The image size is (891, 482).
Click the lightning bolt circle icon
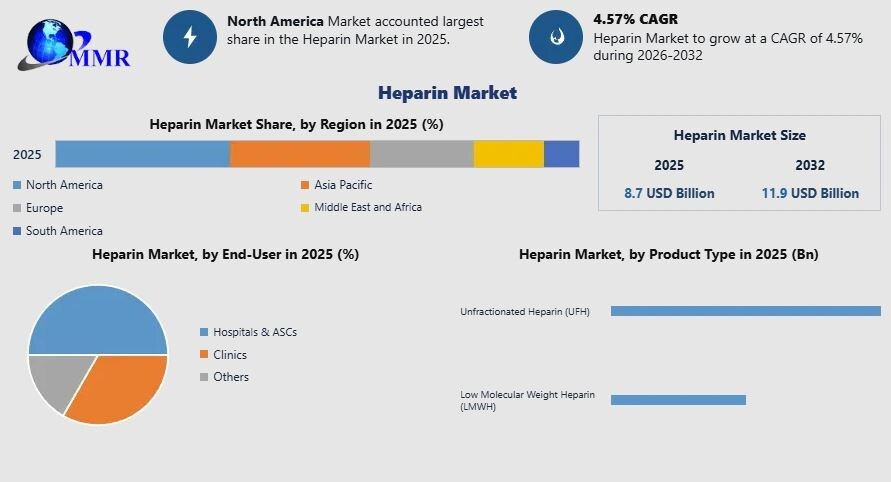(x=190, y=37)
